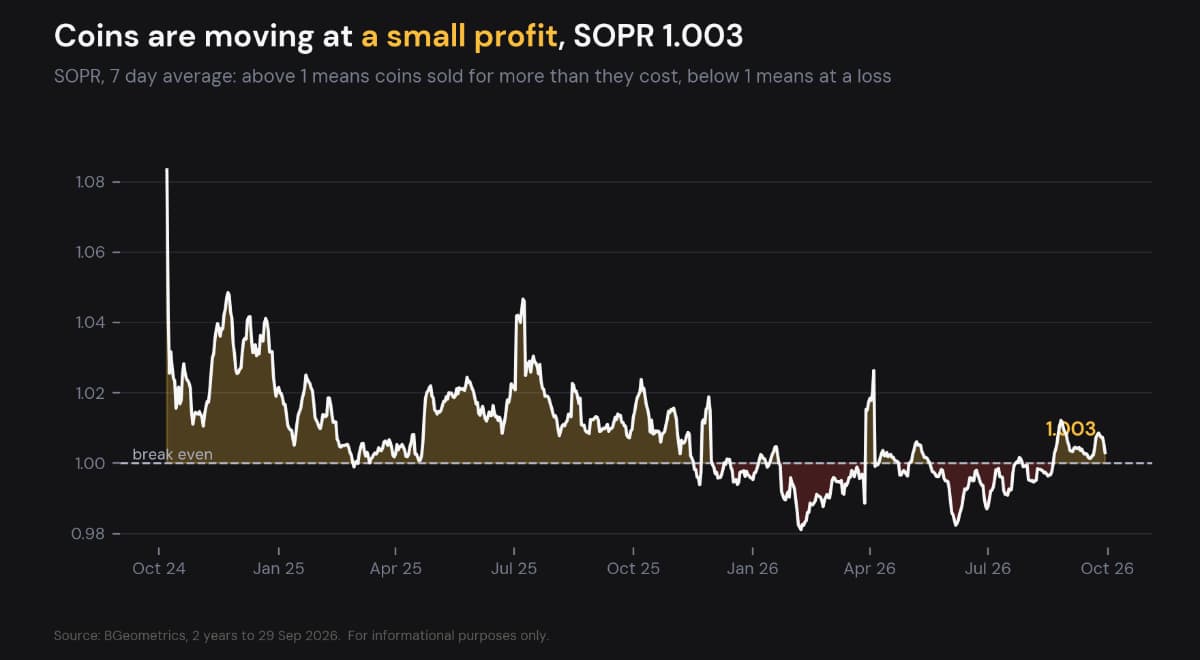Viewport: 1200px width, 660px height.
Task: Click the "Jan 26" x-axis label
Action: (752, 569)
